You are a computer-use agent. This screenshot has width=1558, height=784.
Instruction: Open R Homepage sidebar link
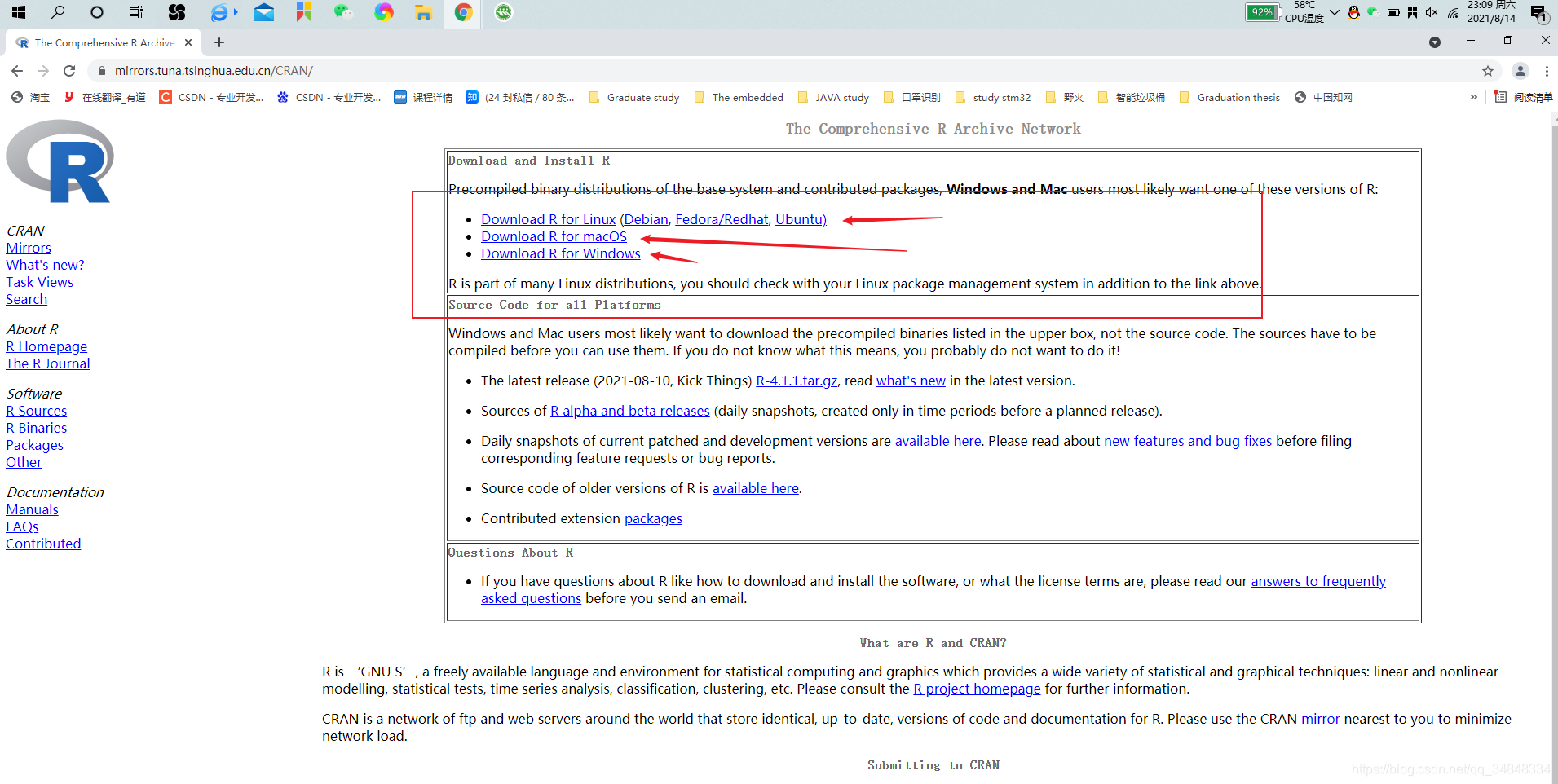(46, 346)
